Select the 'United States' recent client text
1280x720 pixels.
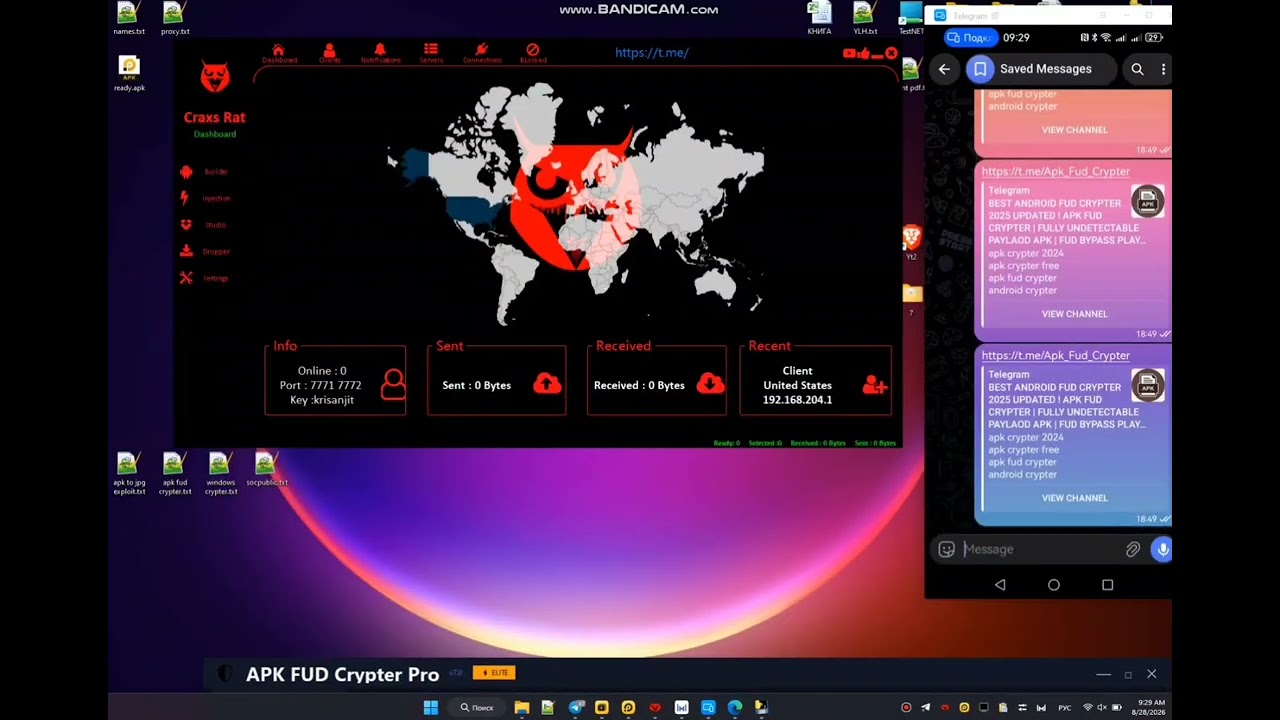tap(797, 385)
